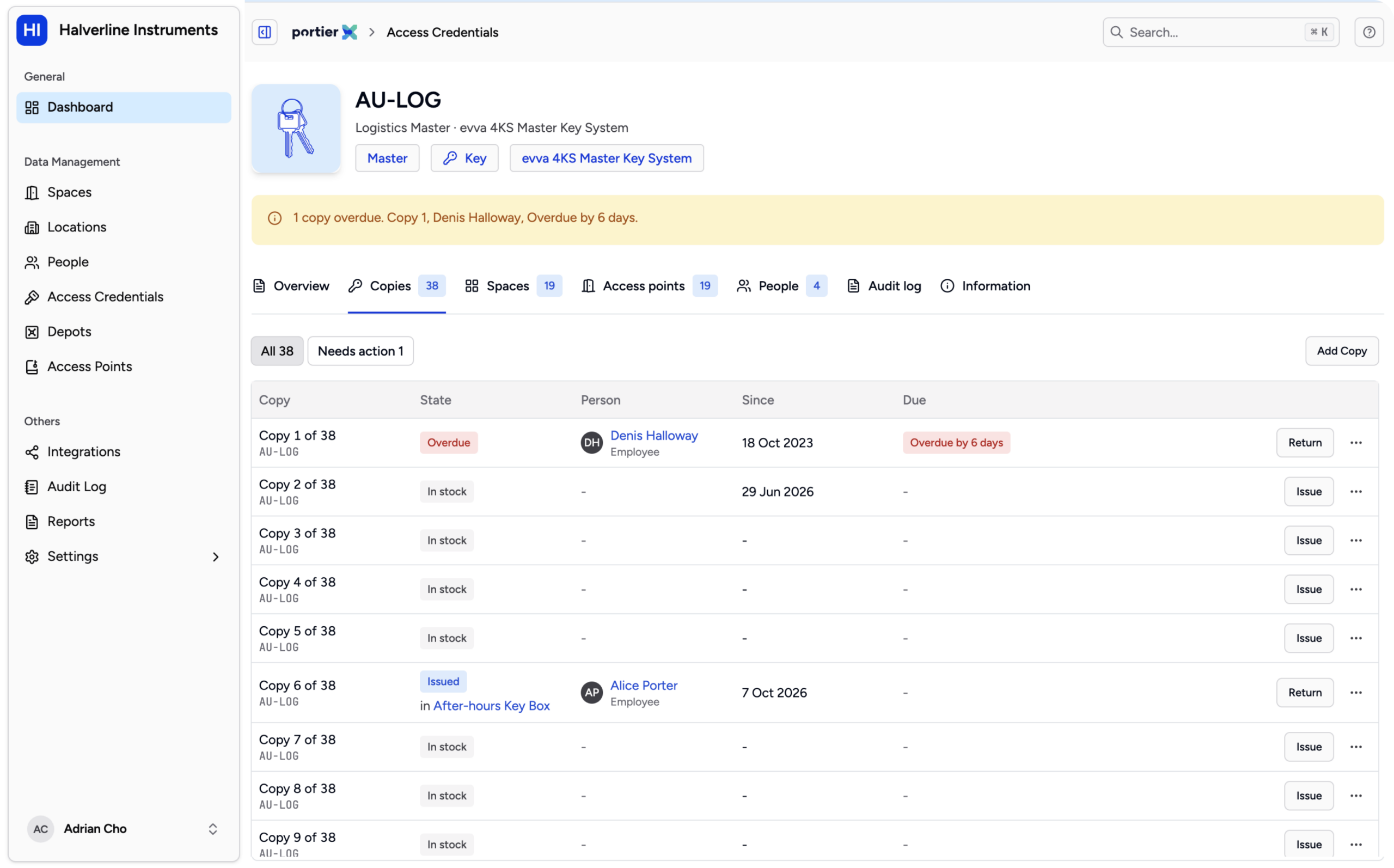Open Access Credentials in the sidebar
The width and height of the screenshot is (1394, 868).
(x=124, y=297)
